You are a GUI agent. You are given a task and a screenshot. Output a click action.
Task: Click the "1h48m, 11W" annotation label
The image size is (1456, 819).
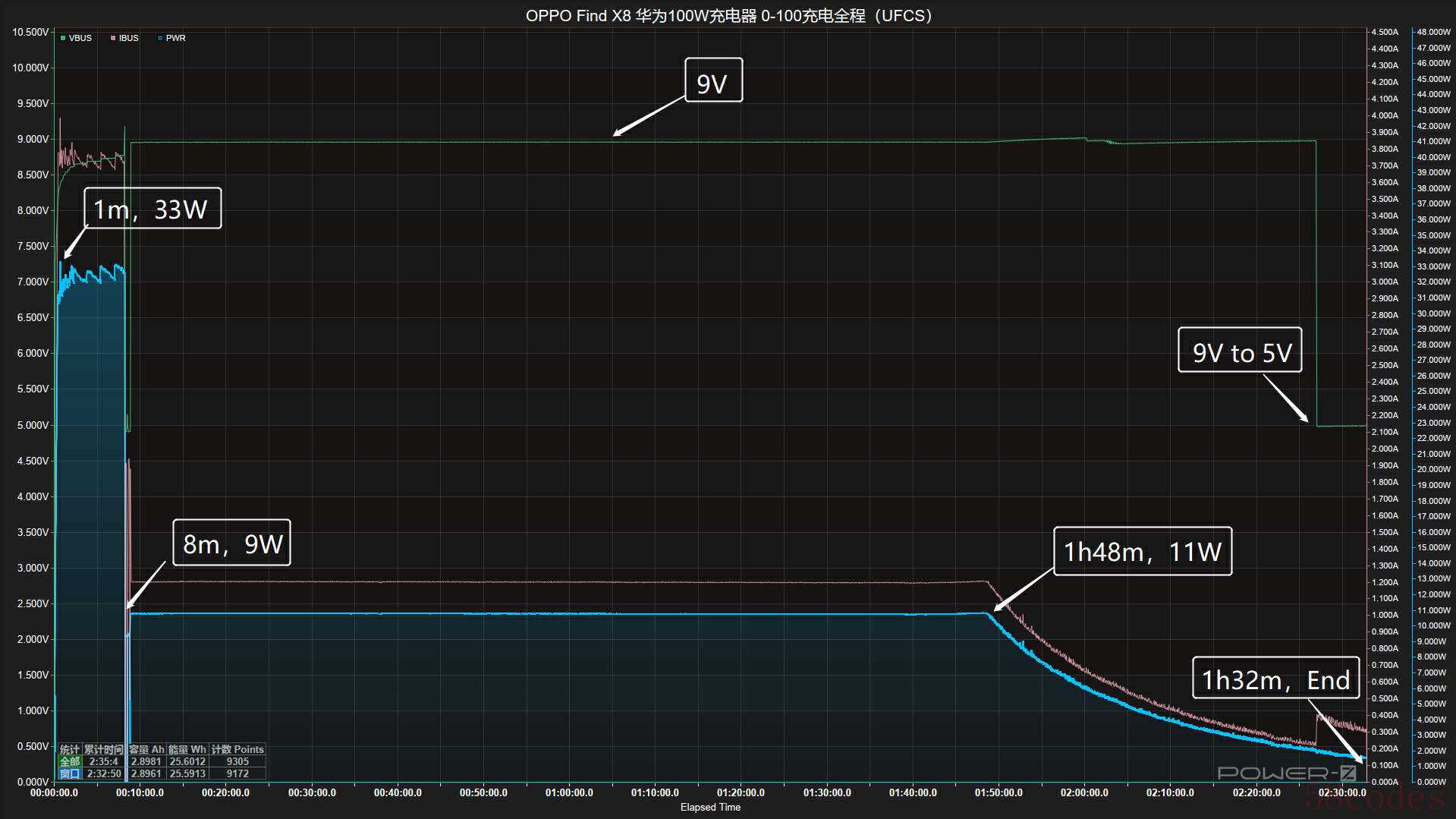(1142, 552)
